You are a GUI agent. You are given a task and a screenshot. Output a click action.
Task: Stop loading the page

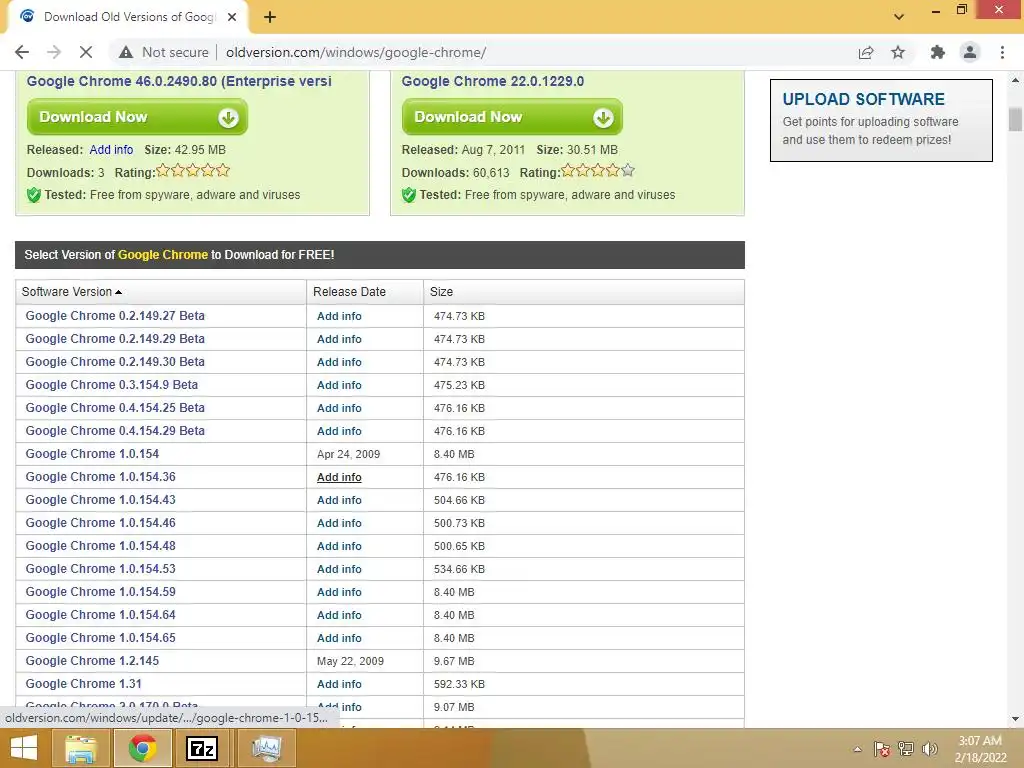86,52
